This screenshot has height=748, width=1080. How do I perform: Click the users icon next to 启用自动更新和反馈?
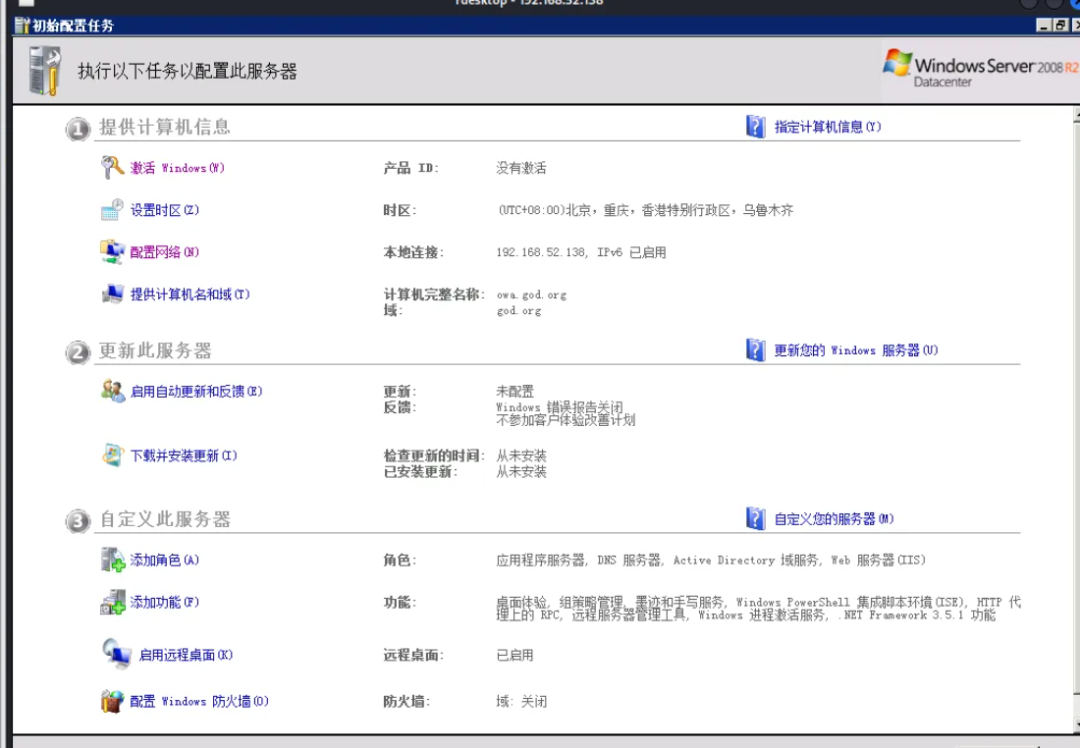(112, 391)
